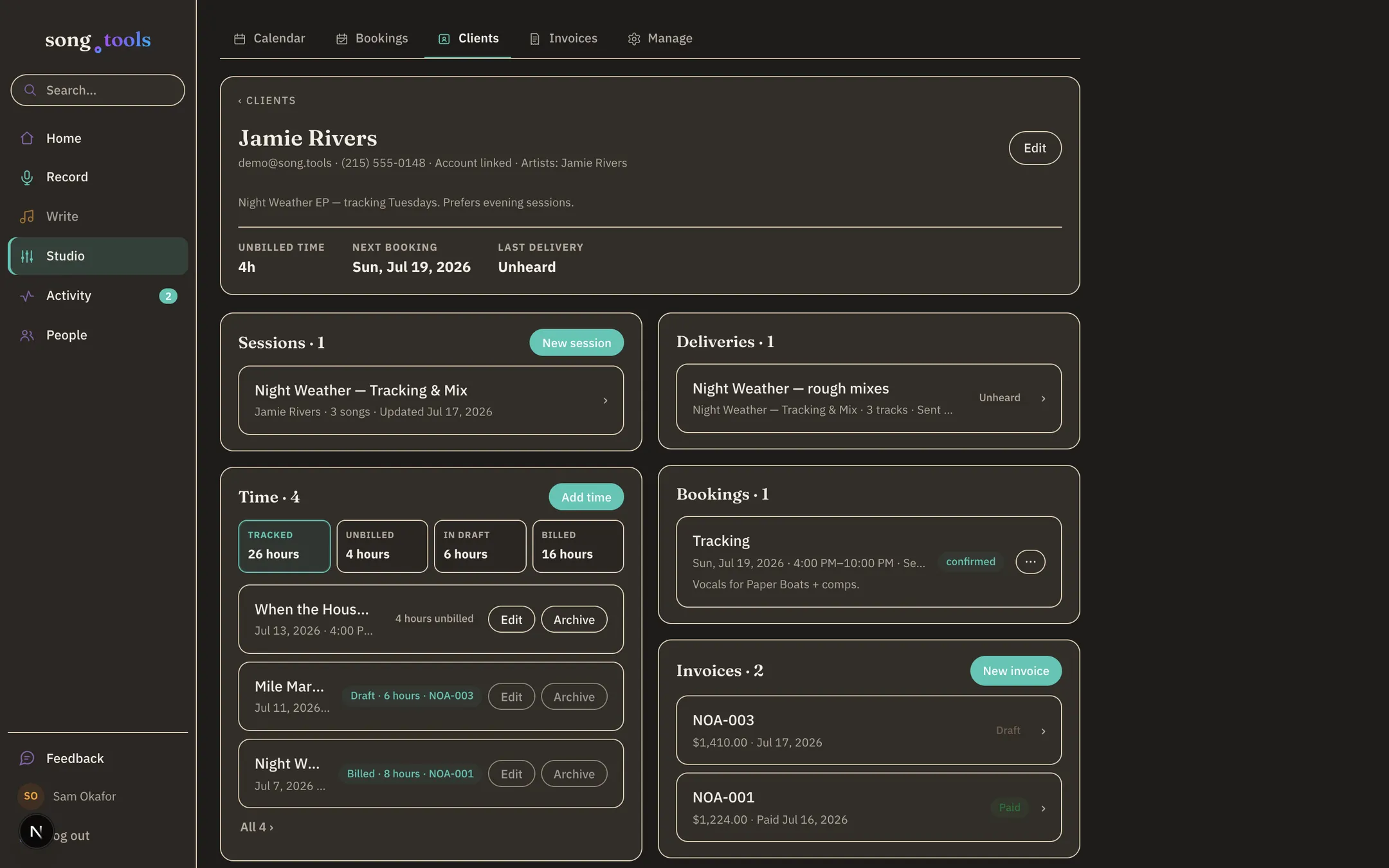Show all 4 time entries
The image size is (1389, 868).
[257, 827]
